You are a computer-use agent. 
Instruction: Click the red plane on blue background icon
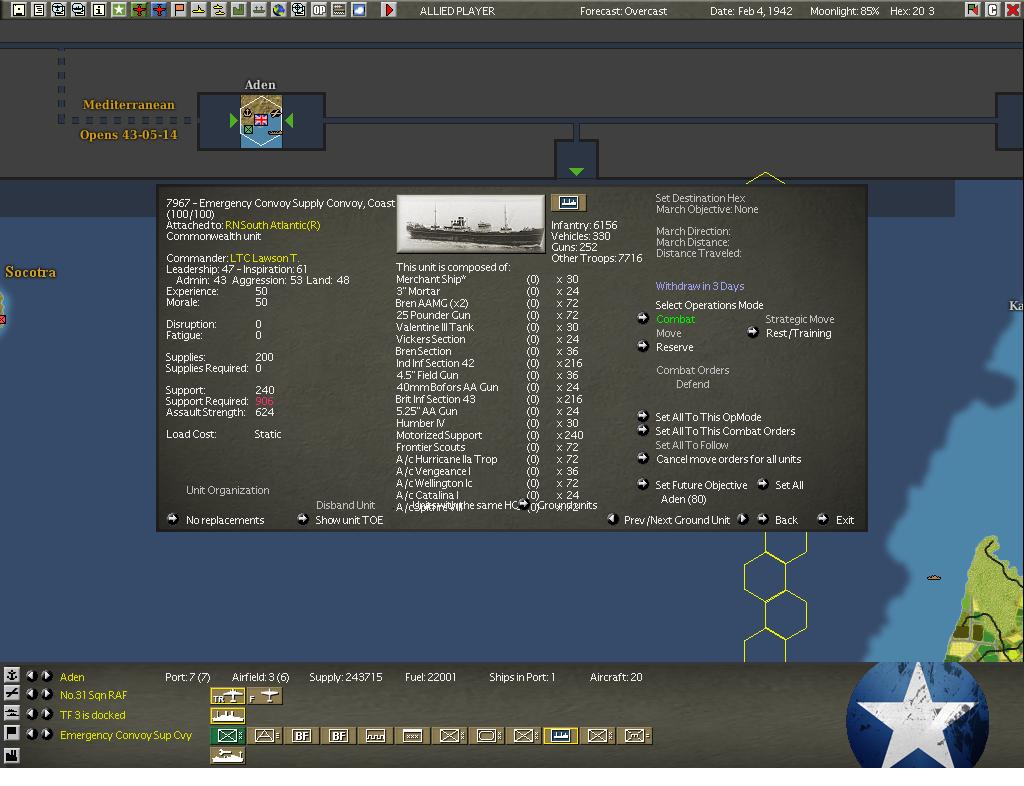pyautogui.click(x=159, y=10)
